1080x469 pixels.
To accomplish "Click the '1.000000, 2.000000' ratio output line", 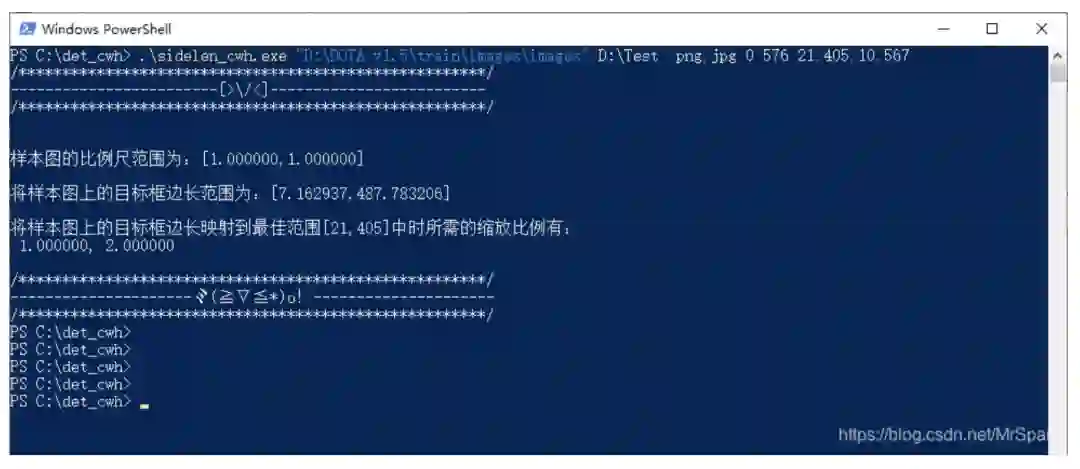I will click(97, 246).
